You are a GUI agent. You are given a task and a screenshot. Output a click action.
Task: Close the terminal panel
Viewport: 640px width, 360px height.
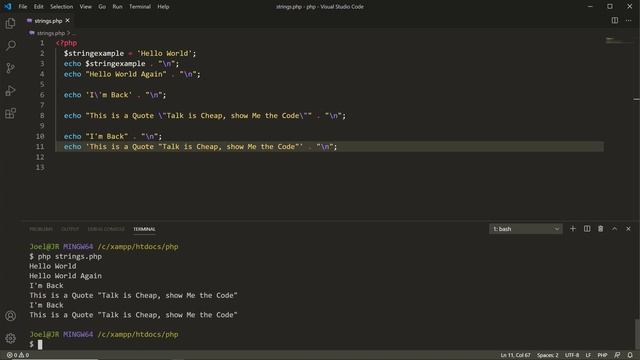[x=628, y=229]
